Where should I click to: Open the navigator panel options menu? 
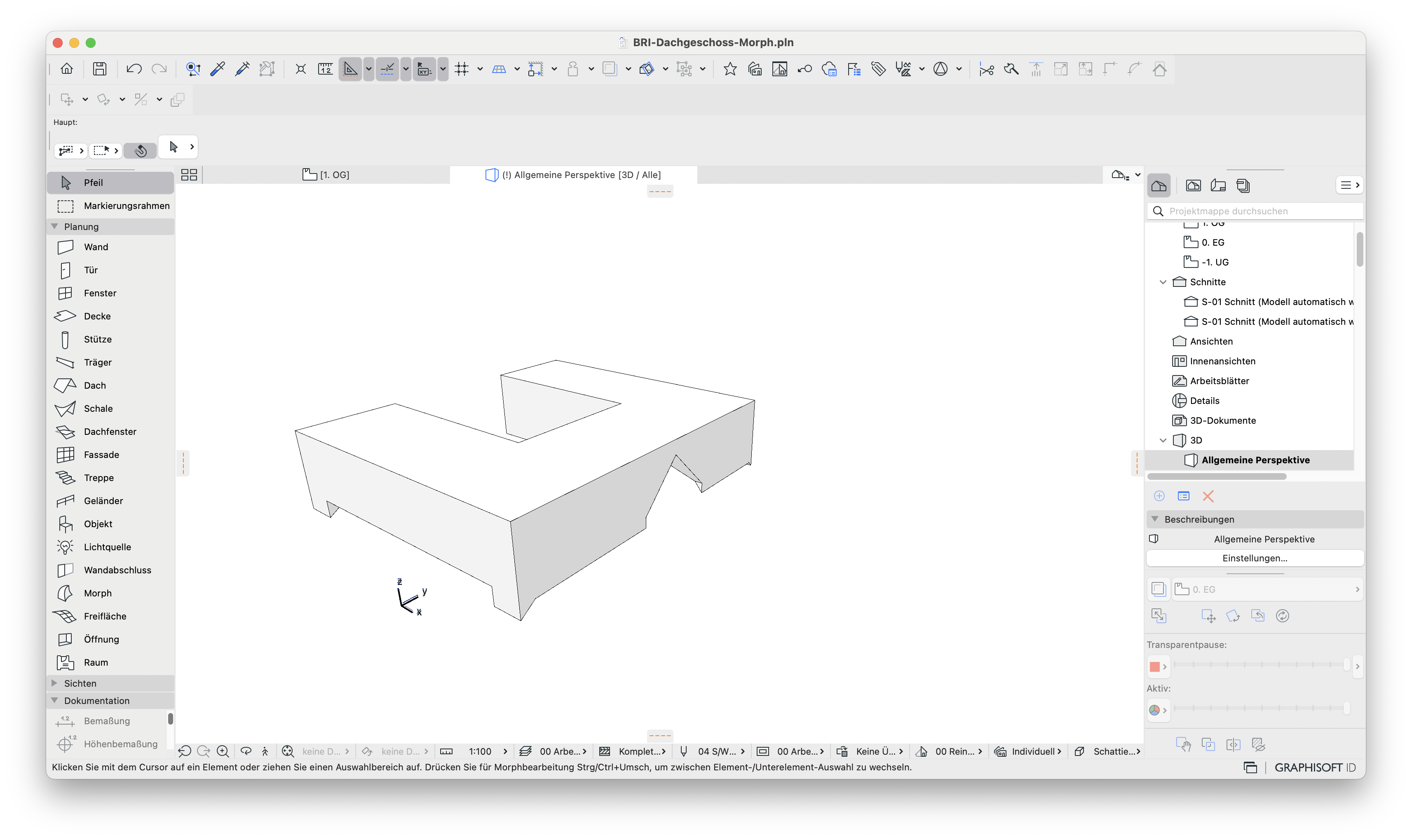1349,185
